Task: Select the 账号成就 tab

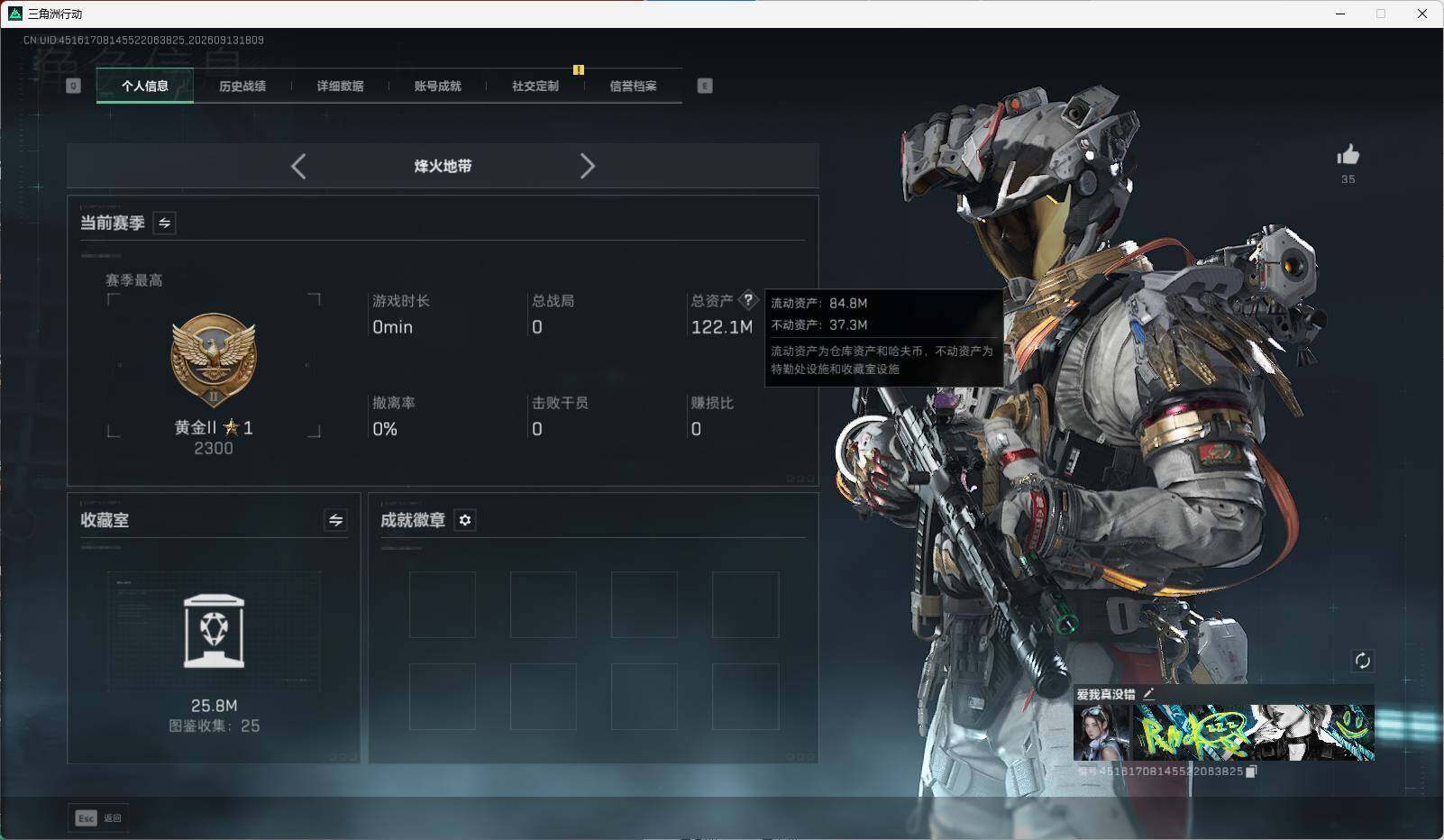Action: pyautogui.click(x=437, y=86)
